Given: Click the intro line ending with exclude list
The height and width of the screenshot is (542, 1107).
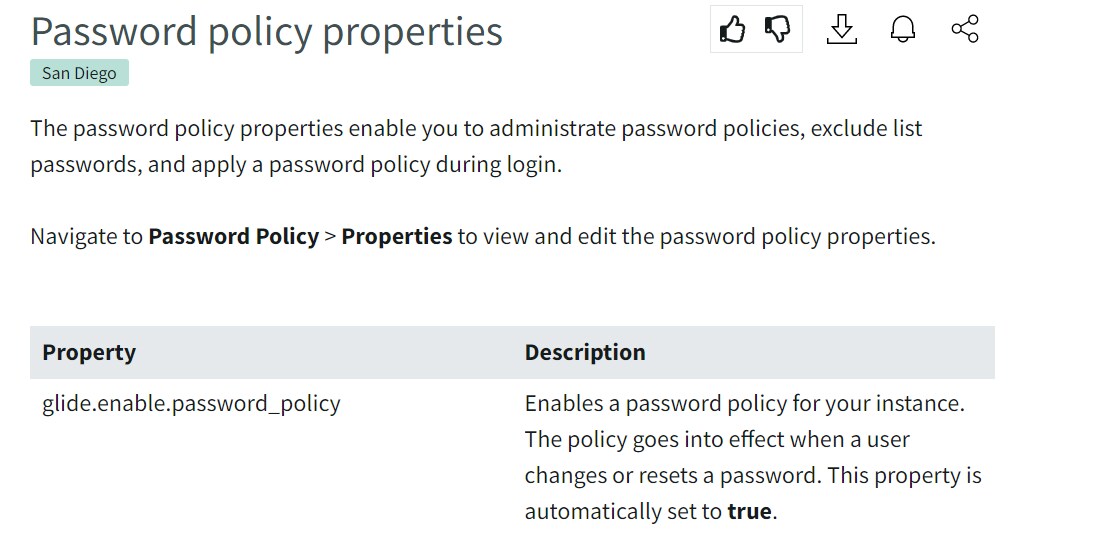Looking at the screenshot, I should 476,129.
